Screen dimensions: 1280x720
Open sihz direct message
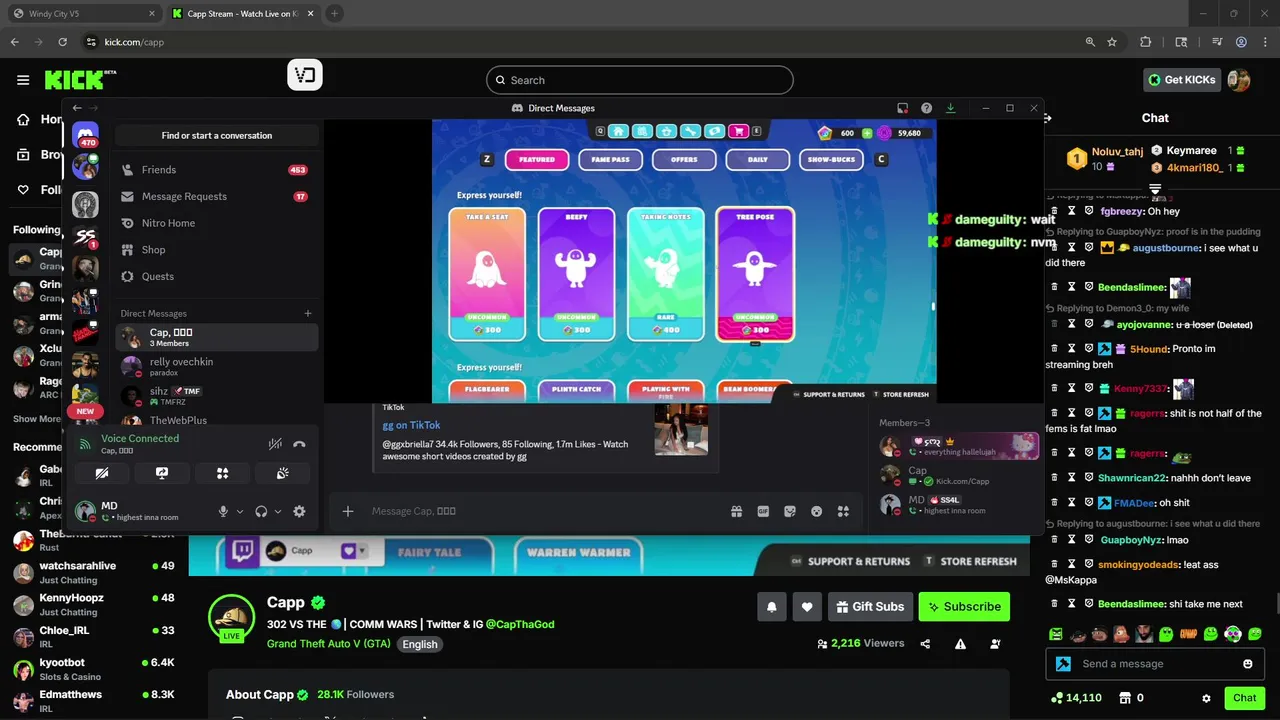tap(216, 395)
